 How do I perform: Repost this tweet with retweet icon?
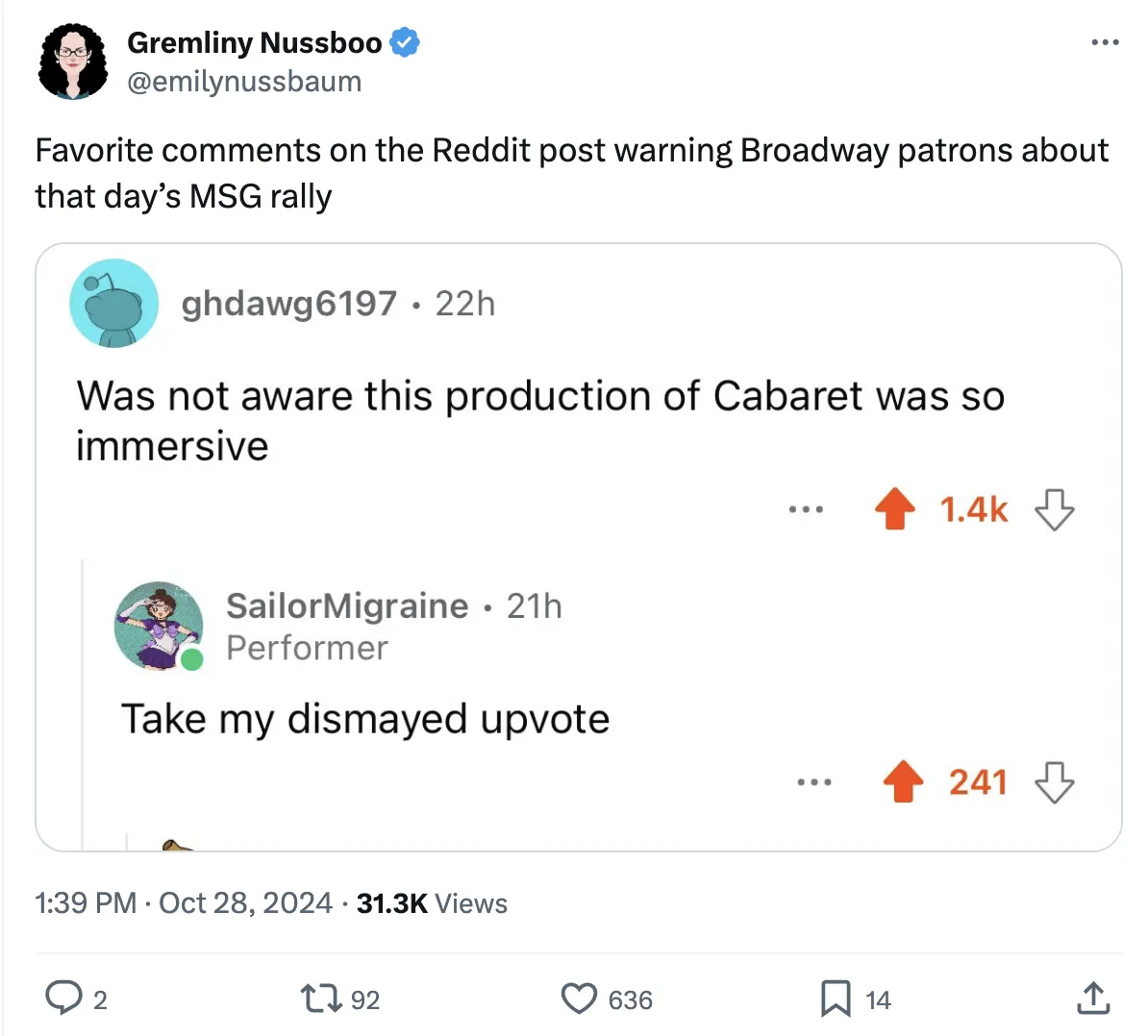[x=321, y=999]
